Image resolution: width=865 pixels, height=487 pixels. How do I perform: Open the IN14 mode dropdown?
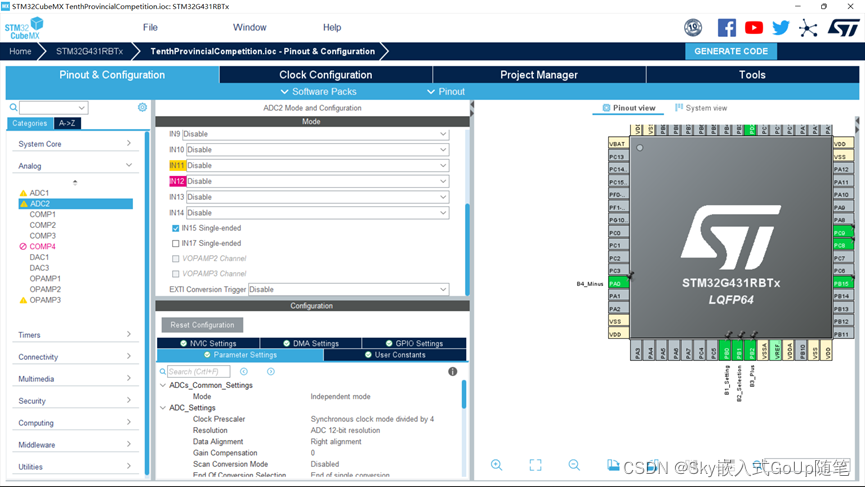point(318,212)
